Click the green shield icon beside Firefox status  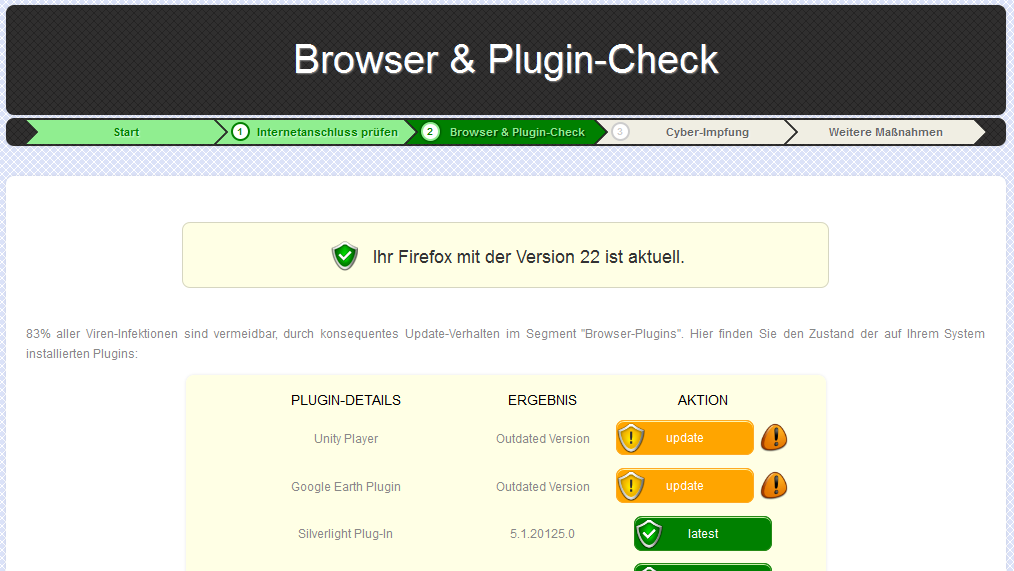click(345, 256)
